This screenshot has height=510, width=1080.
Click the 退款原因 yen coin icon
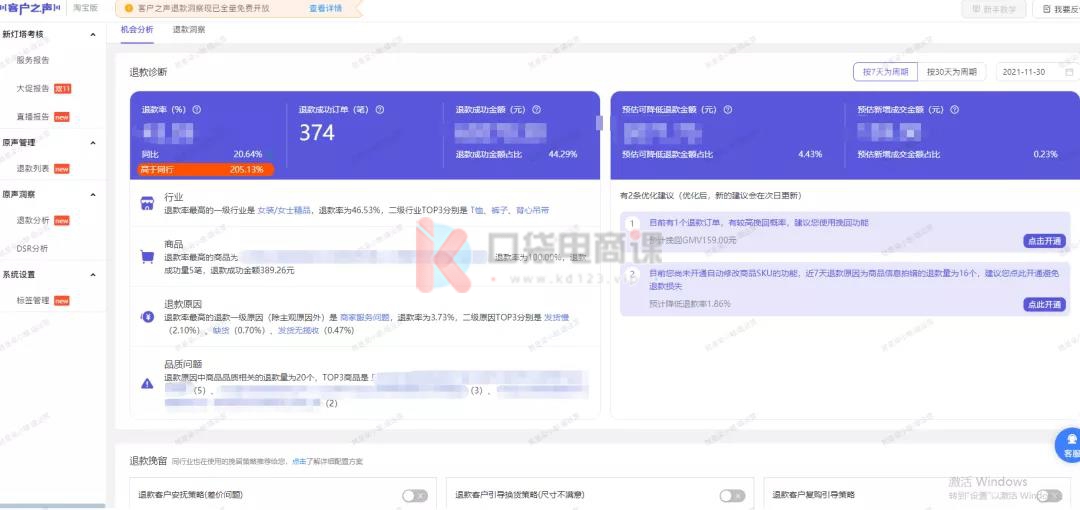[x=147, y=317]
